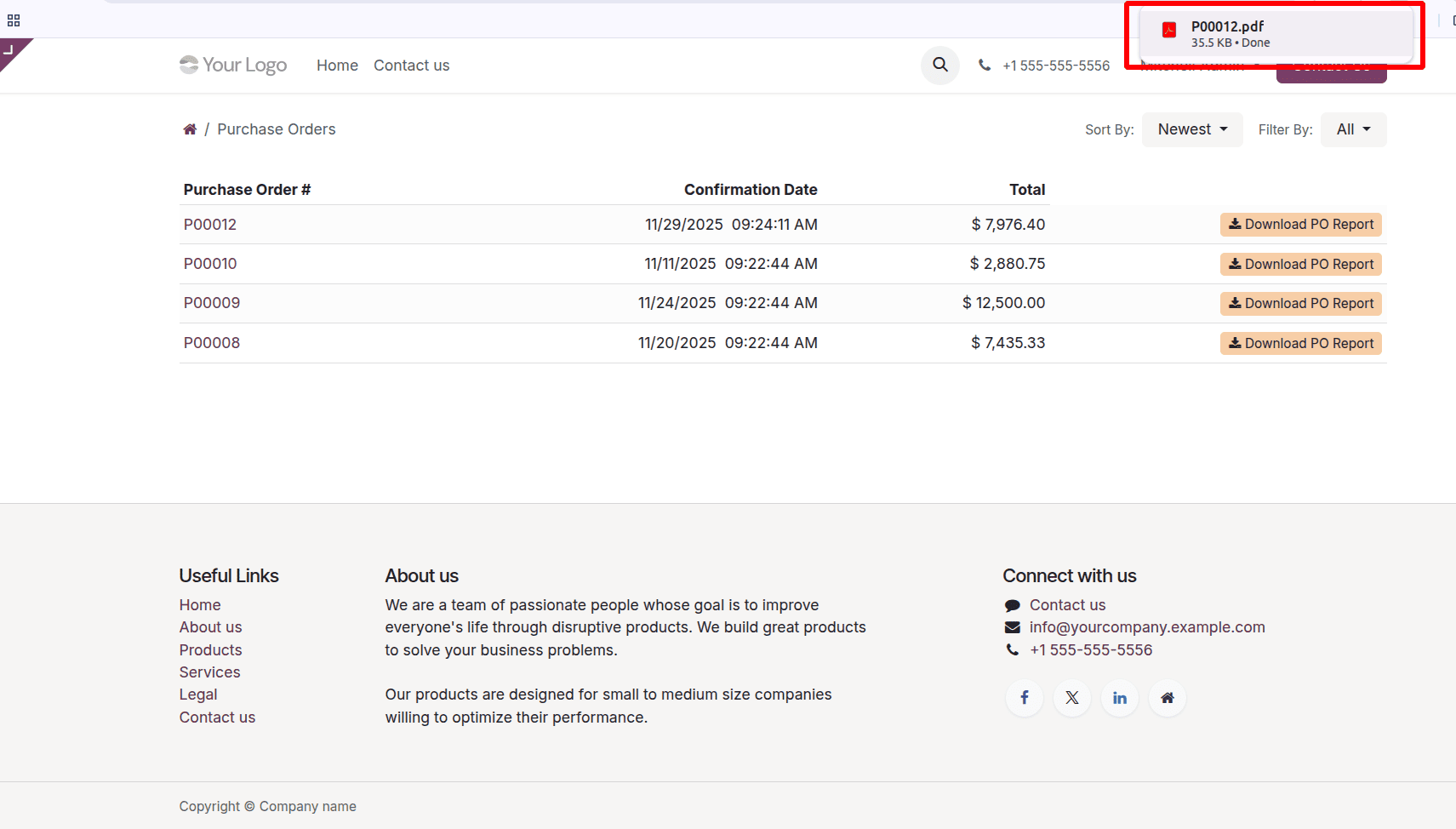
Task: Download the PO report for P00012
Action: click(1300, 224)
